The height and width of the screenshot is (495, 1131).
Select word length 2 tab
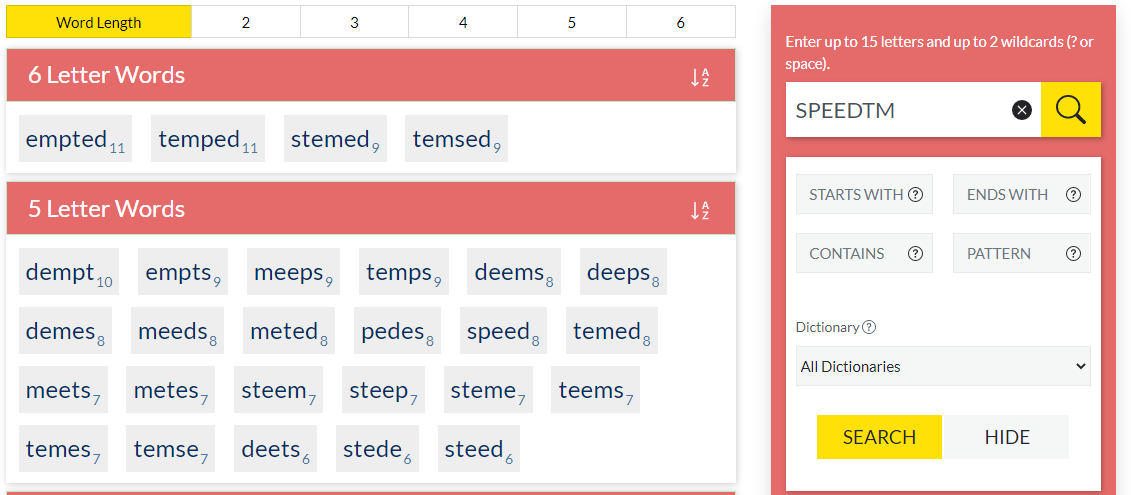[246, 22]
